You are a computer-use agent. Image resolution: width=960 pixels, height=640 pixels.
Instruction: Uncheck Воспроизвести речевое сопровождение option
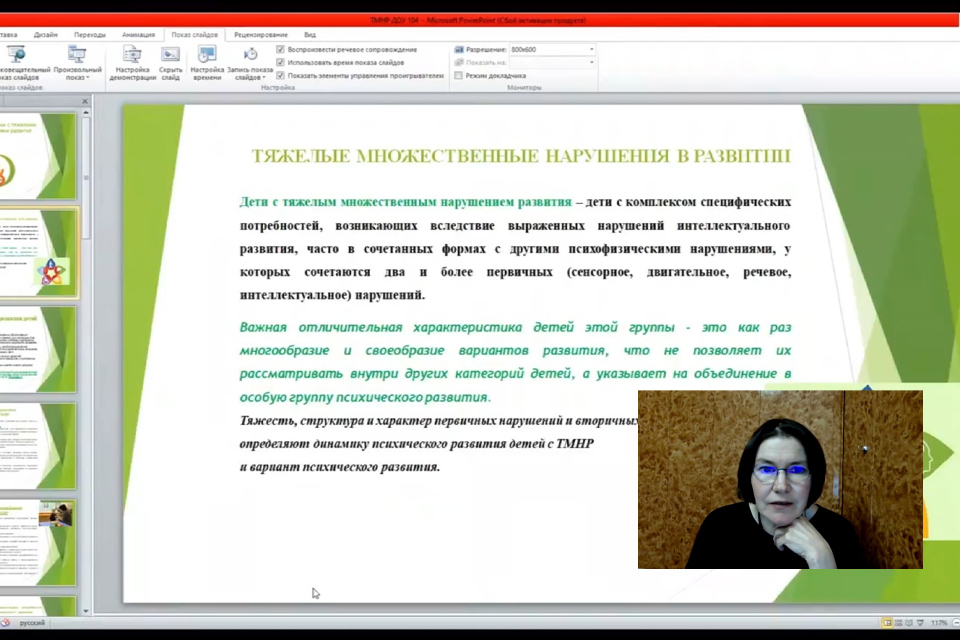pos(282,48)
